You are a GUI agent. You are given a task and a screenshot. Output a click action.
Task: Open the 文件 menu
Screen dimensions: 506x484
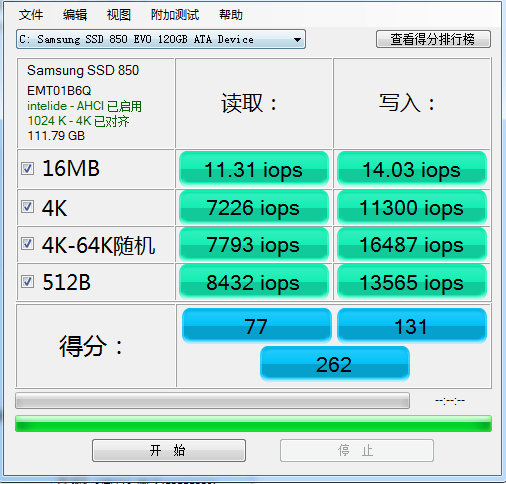tap(31, 15)
